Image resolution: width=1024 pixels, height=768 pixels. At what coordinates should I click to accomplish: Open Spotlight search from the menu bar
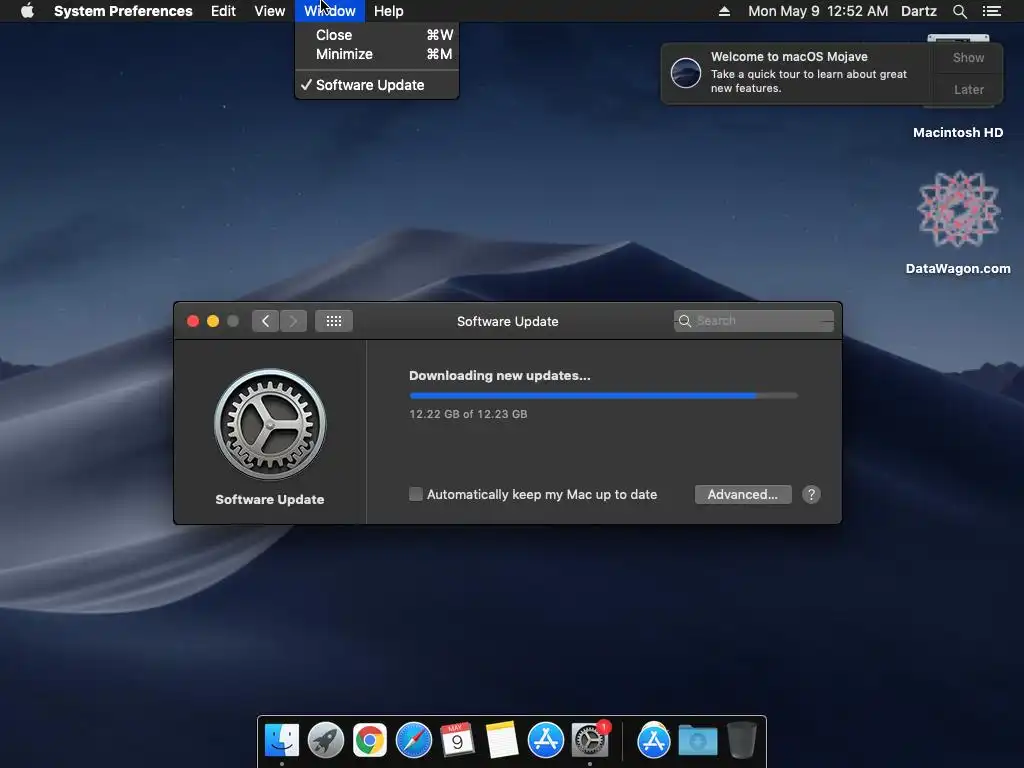click(x=959, y=11)
